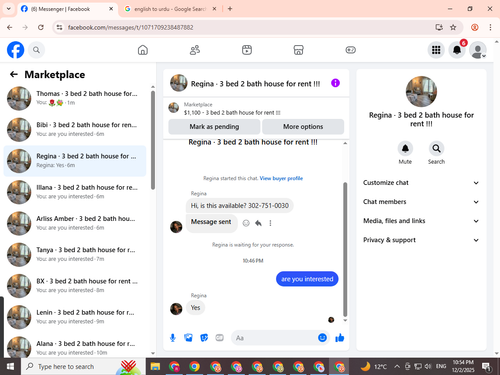Open the Gaming controller icon
500x375 pixels.
tap(350, 50)
